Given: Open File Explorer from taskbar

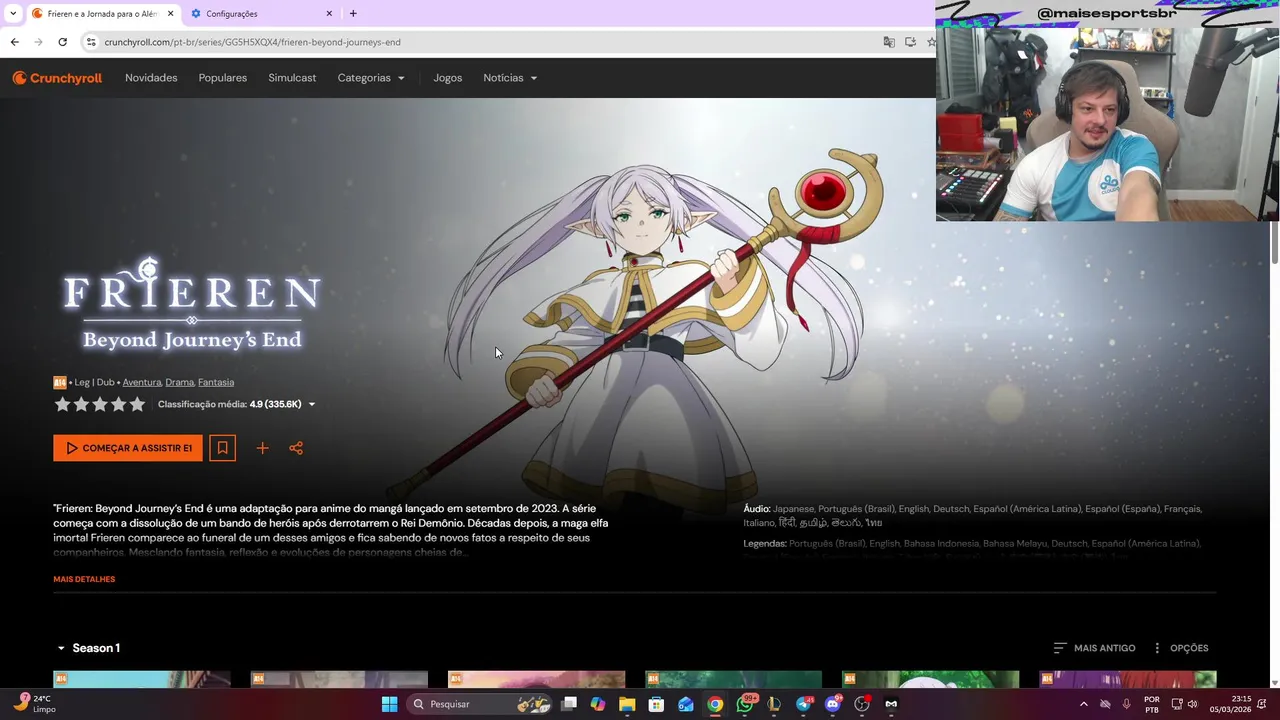Looking at the screenshot, I should coord(627,704).
